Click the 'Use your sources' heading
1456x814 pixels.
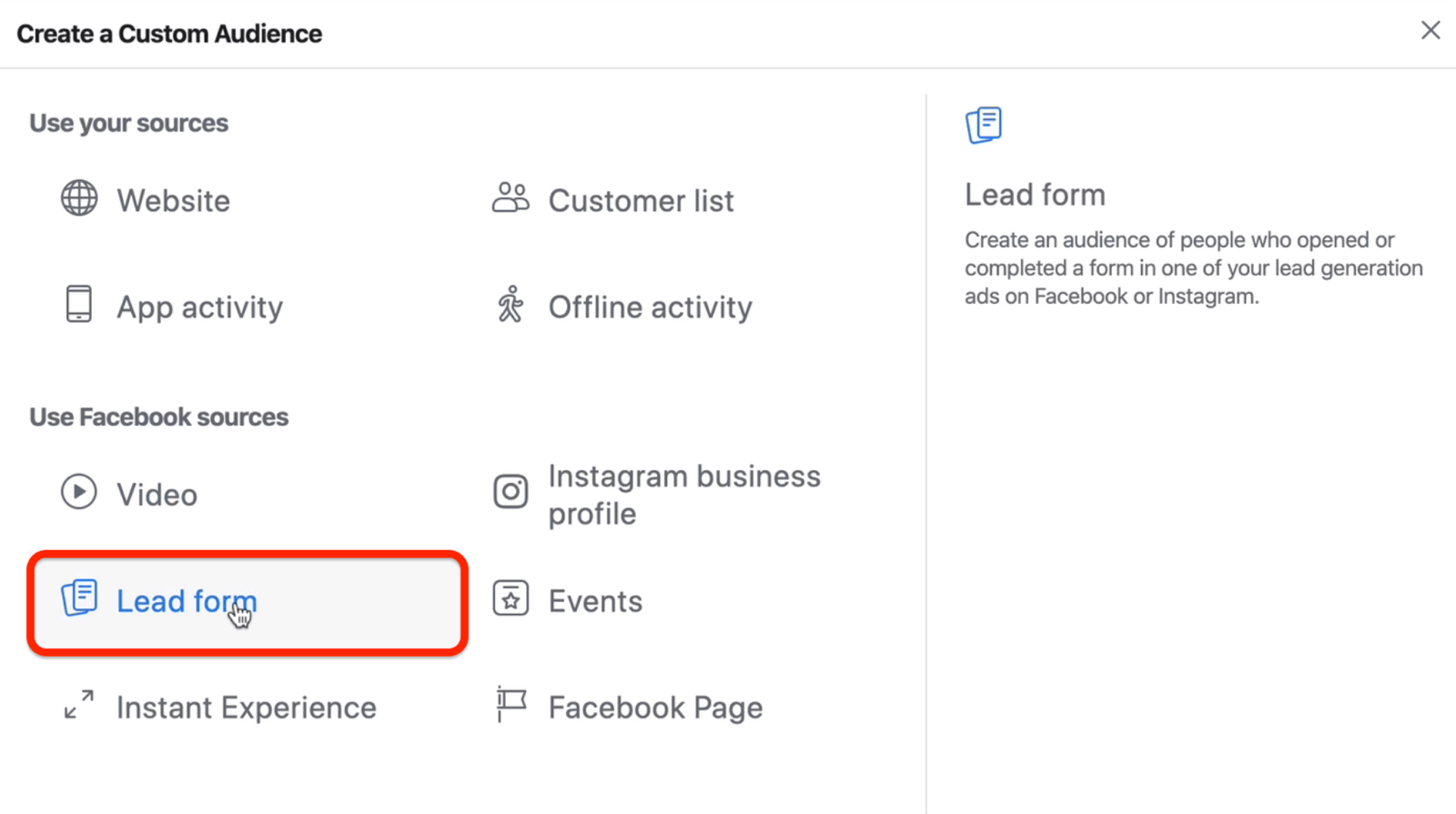(x=128, y=123)
